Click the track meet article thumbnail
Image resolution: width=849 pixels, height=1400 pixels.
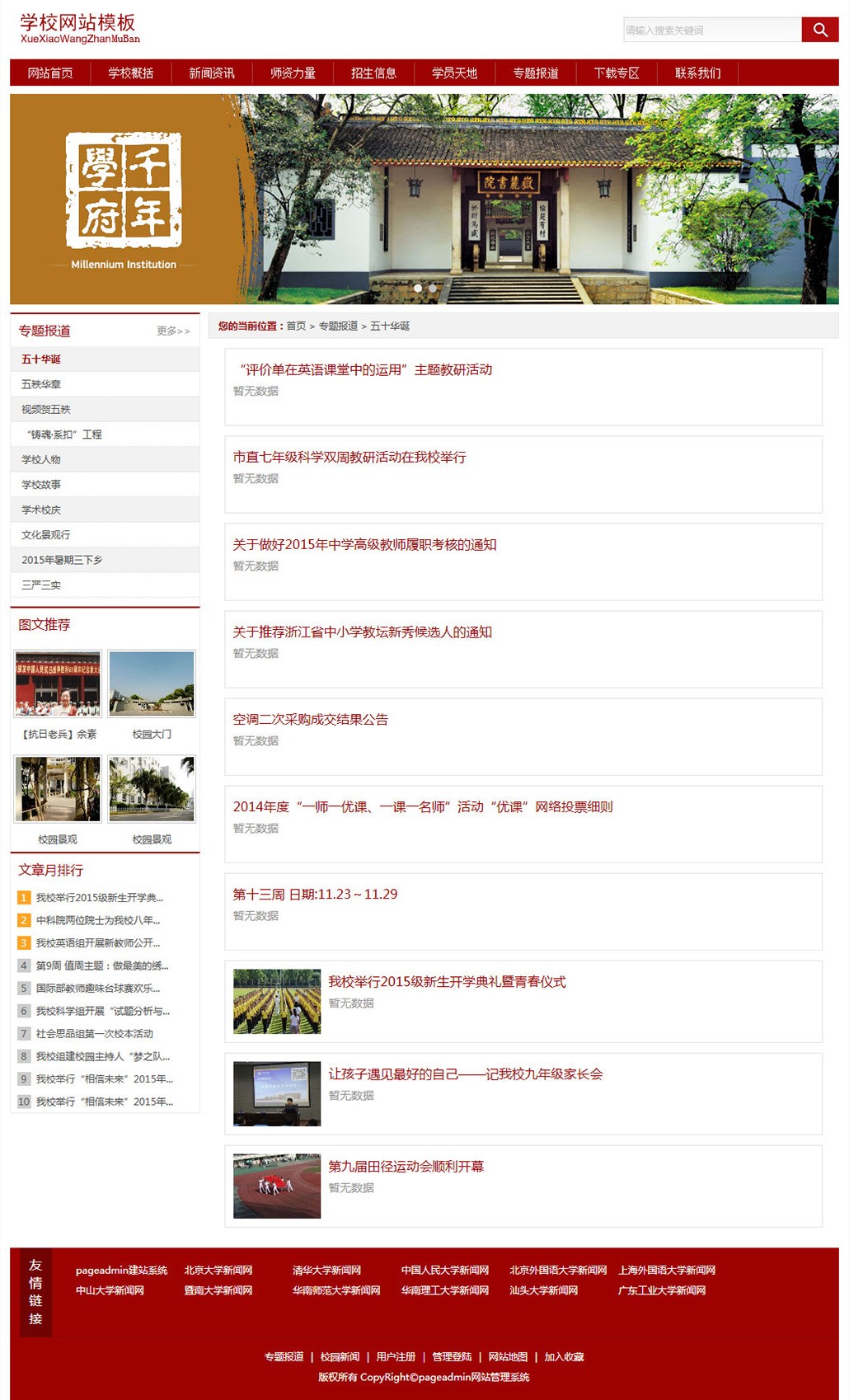pos(277,1186)
